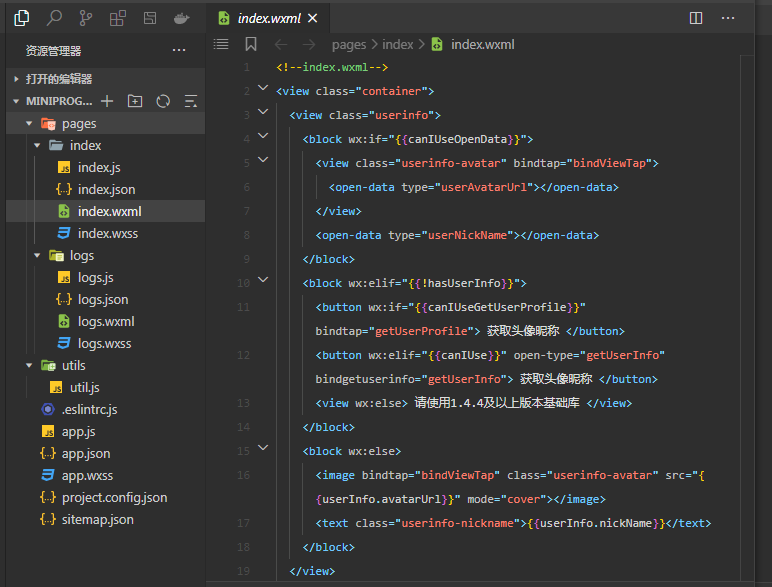
Task: Open util.js file
Action: (105, 388)
